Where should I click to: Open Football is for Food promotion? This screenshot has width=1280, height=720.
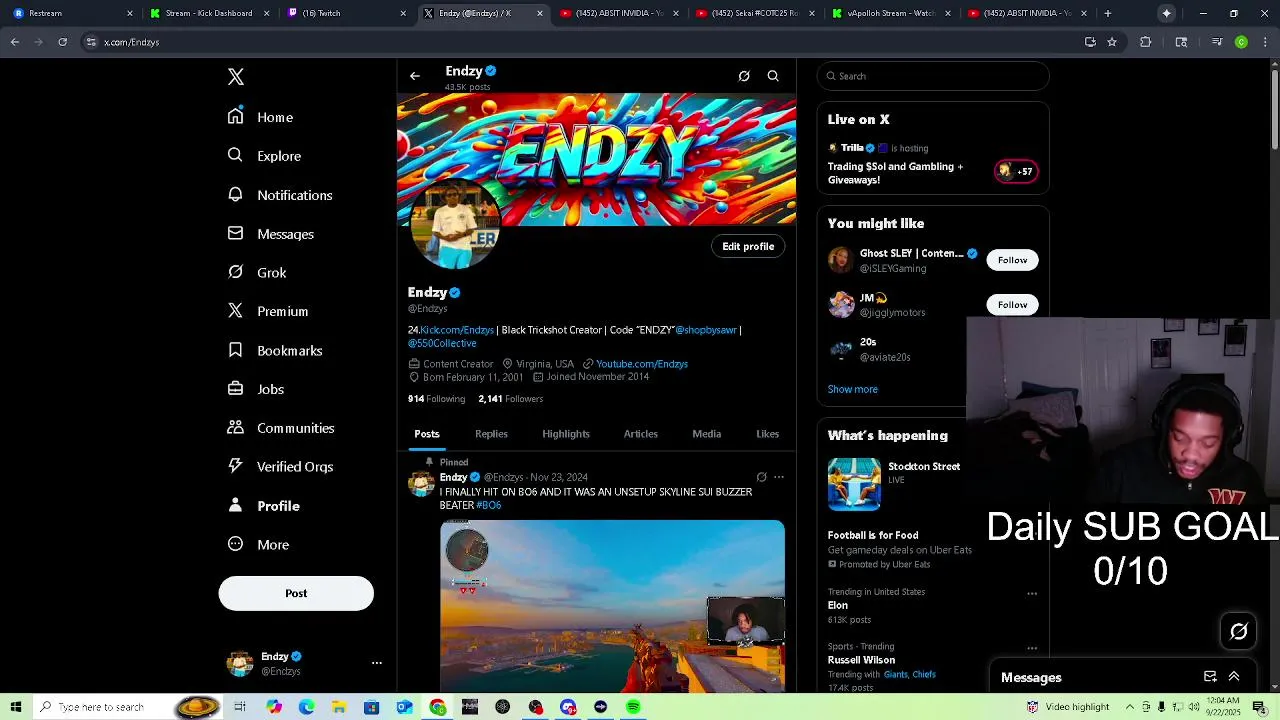pyautogui.click(x=900, y=549)
